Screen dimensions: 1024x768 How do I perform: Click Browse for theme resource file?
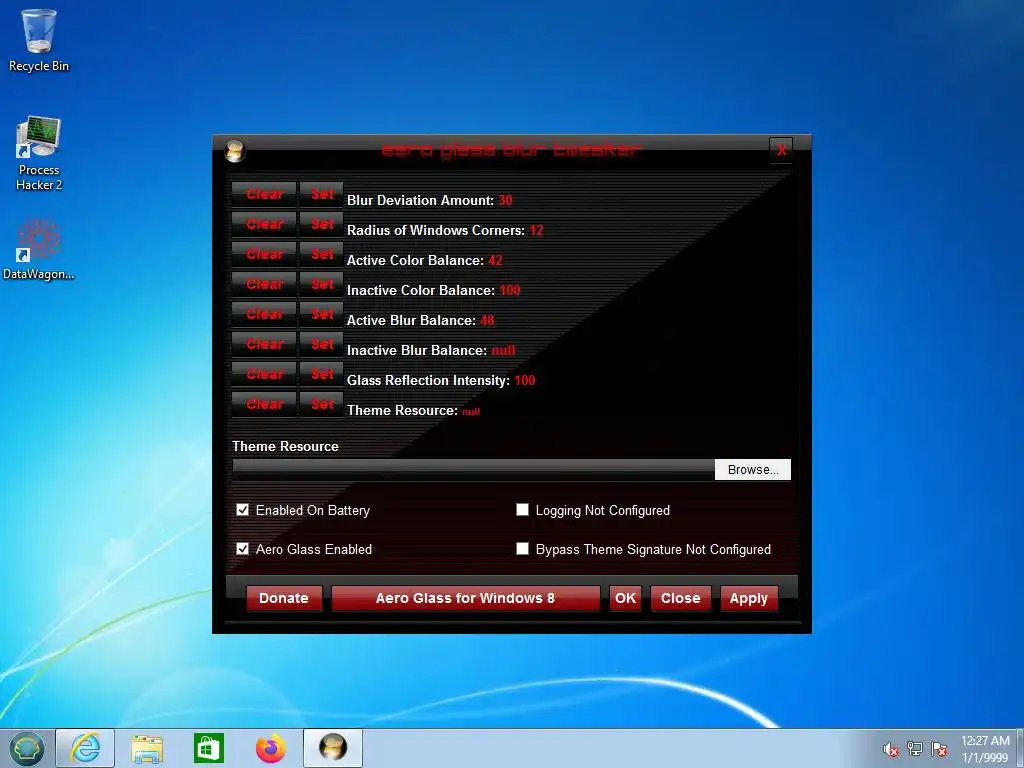point(752,470)
